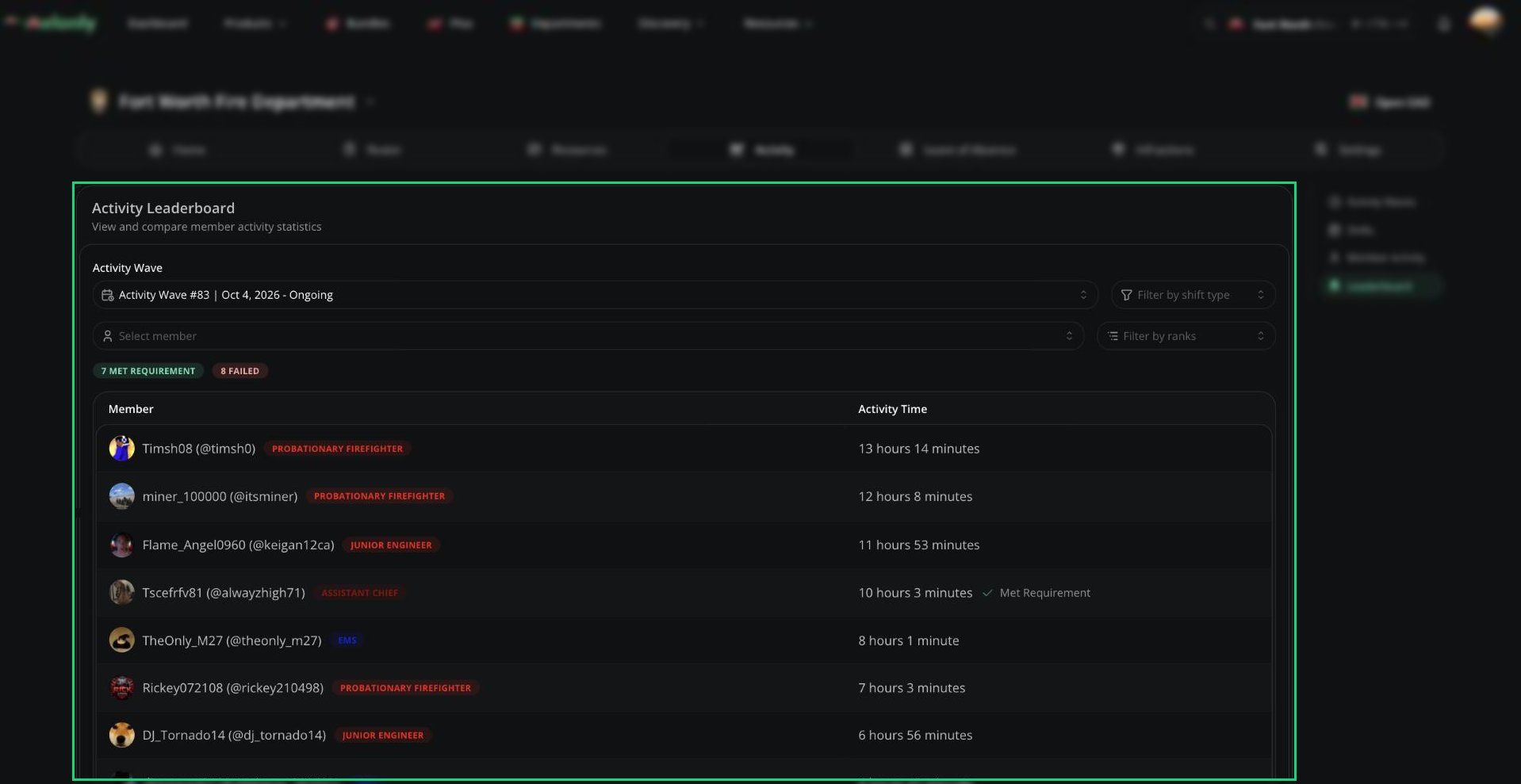Click the Member column header
Screen dimensions: 1521x784
(131, 409)
